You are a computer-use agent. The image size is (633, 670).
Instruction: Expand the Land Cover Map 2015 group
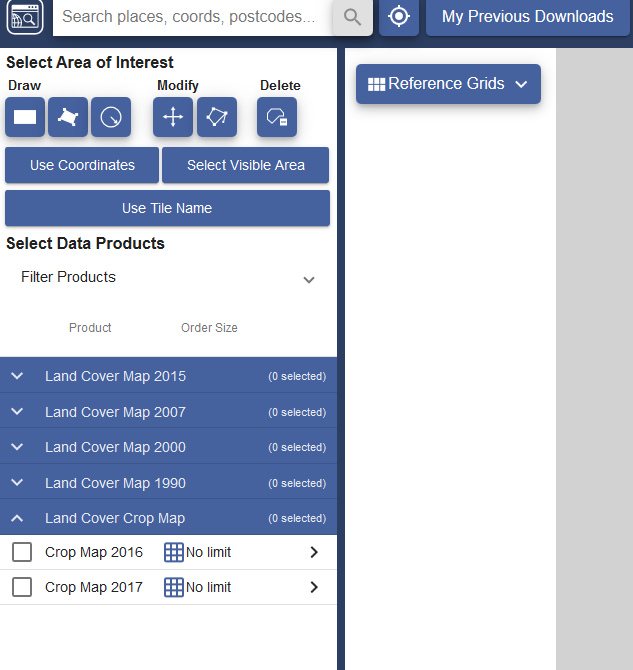[x=18, y=376]
